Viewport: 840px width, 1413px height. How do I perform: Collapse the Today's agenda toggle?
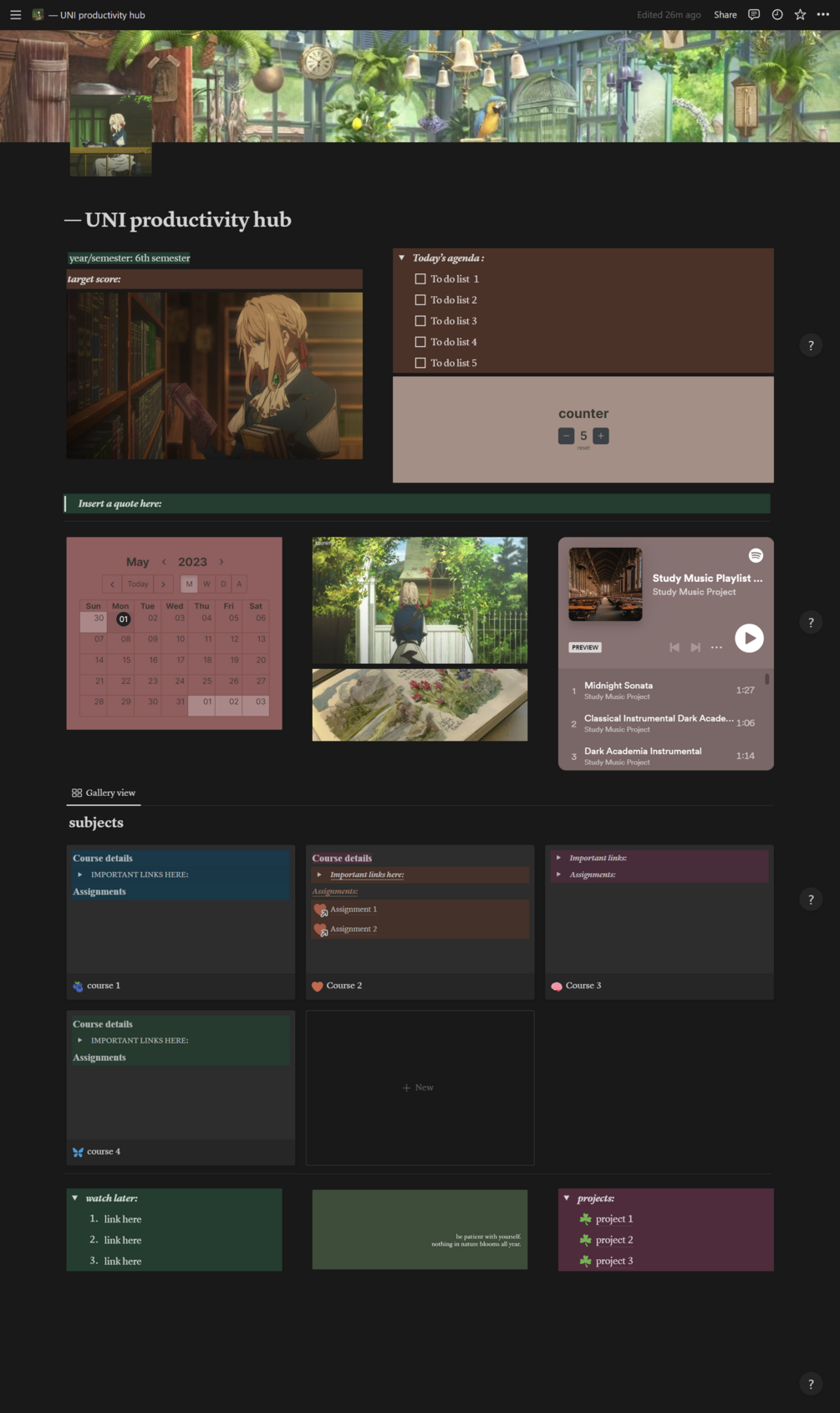tap(402, 258)
